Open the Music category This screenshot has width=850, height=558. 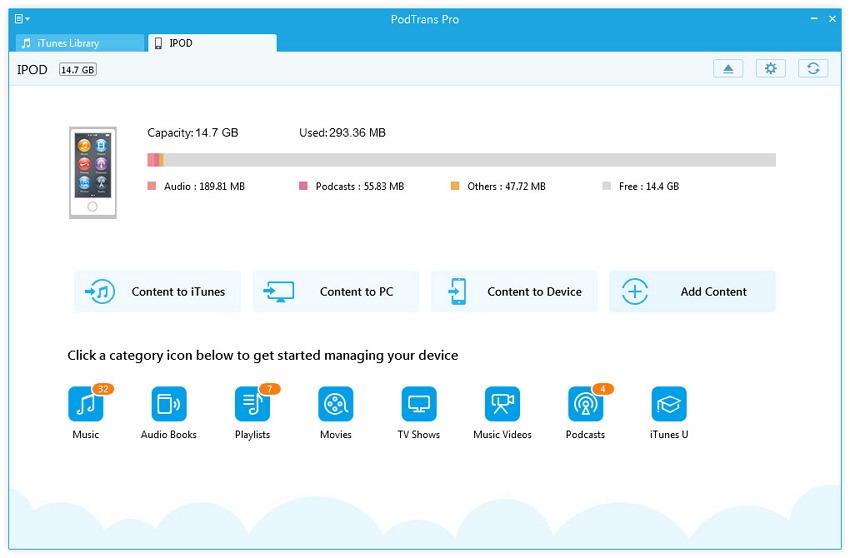coord(85,404)
